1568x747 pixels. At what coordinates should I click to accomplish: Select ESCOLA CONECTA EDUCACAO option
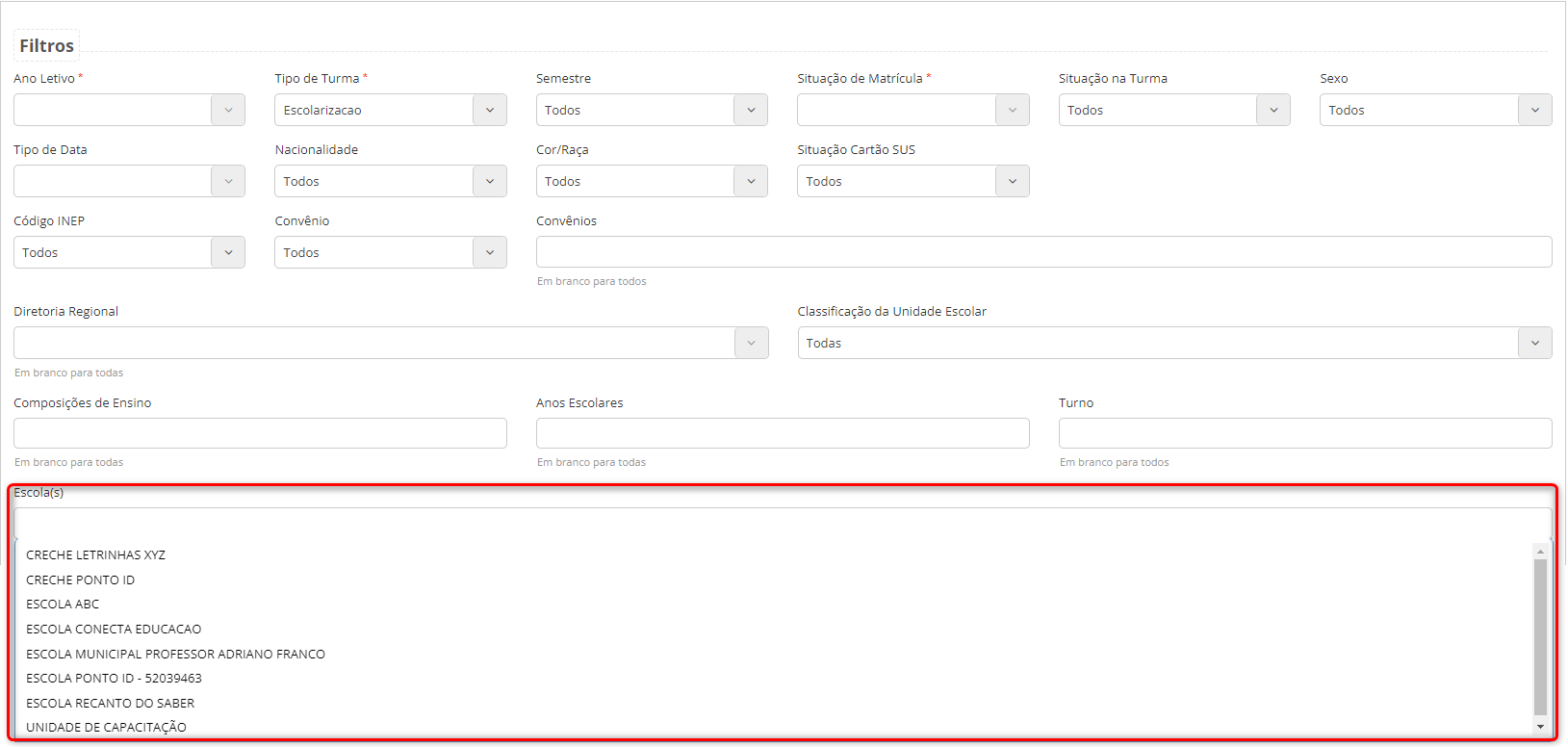[x=774, y=630]
